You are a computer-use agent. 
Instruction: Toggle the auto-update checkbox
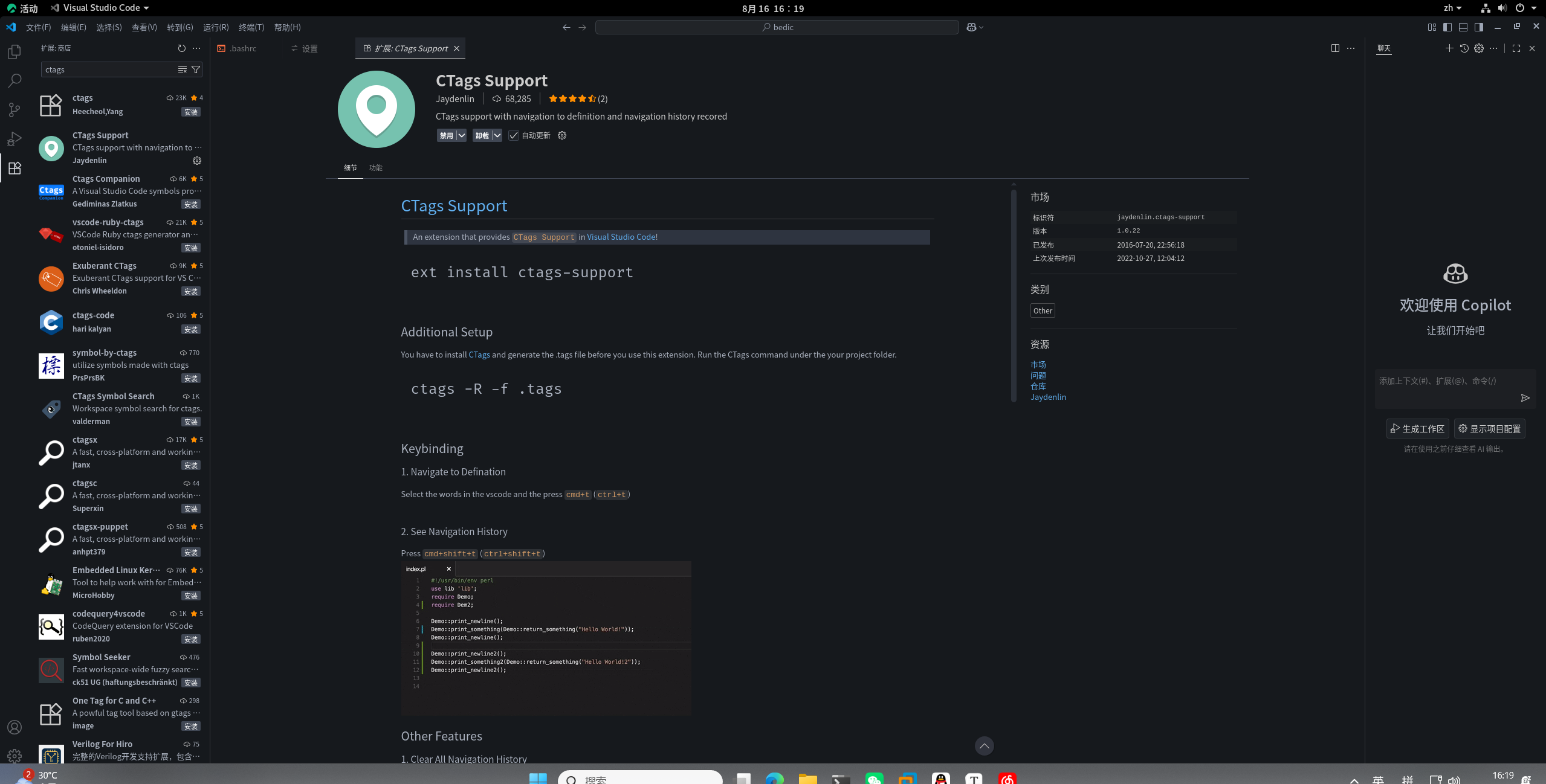click(x=513, y=135)
